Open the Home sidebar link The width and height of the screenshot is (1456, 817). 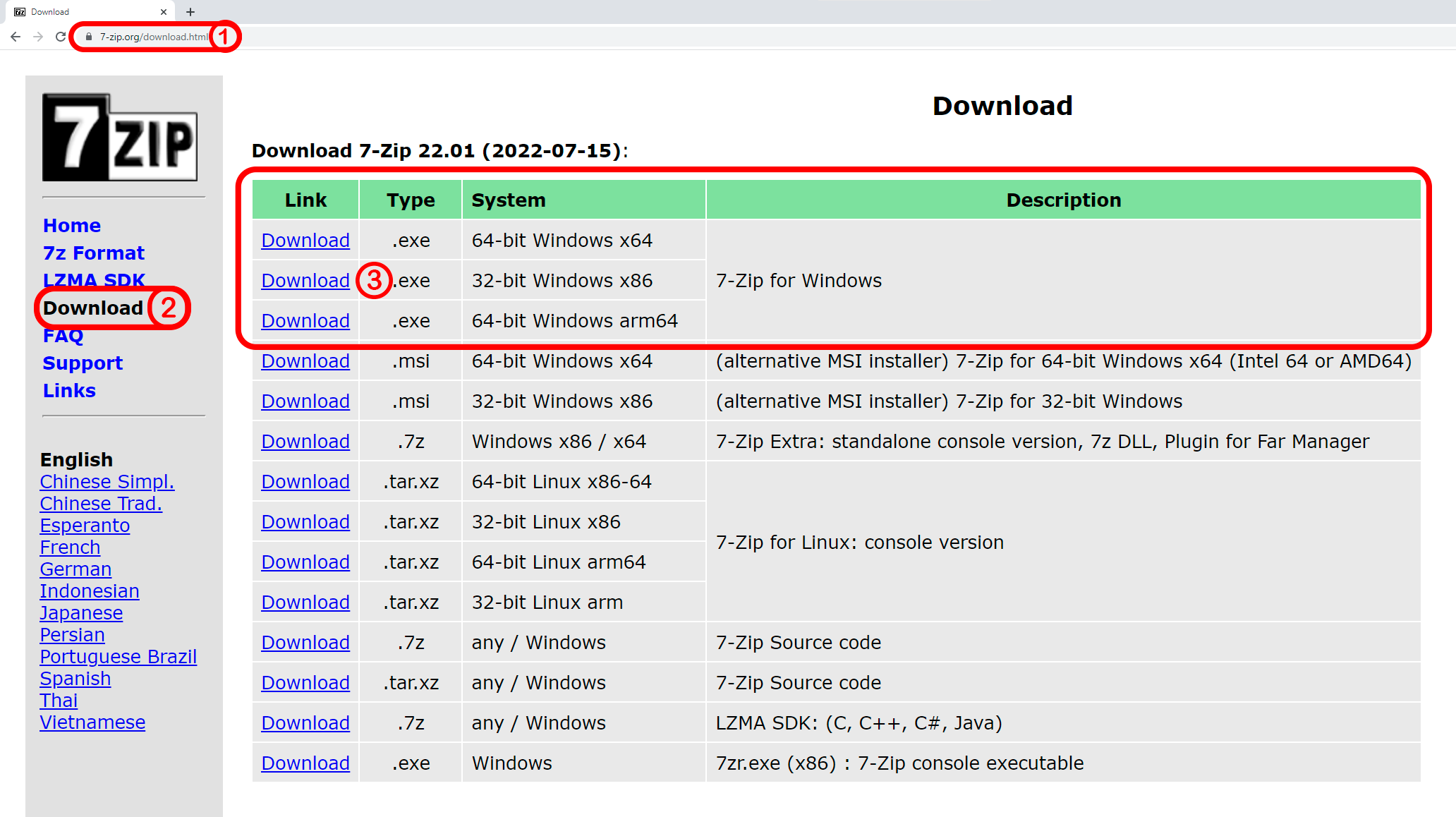(x=72, y=226)
